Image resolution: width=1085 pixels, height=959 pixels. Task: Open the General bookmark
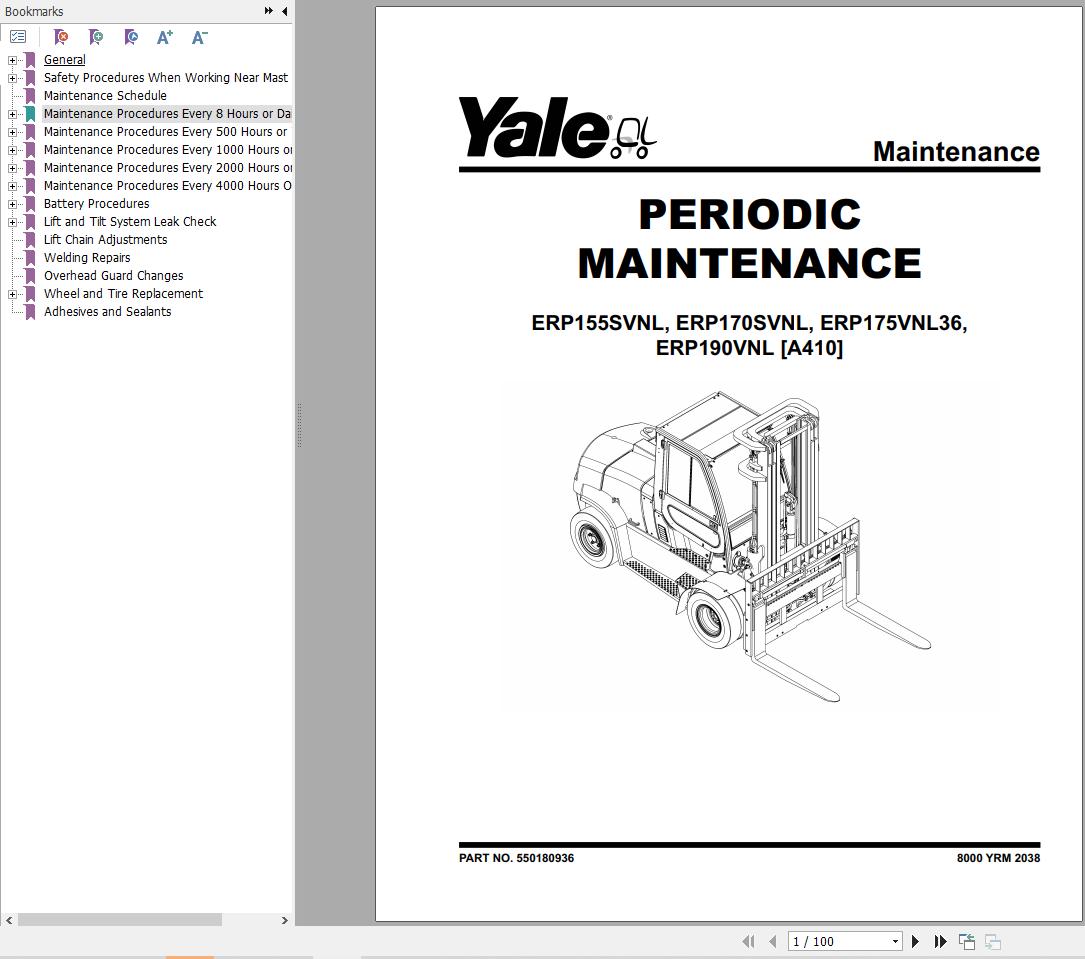tap(64, 60)
